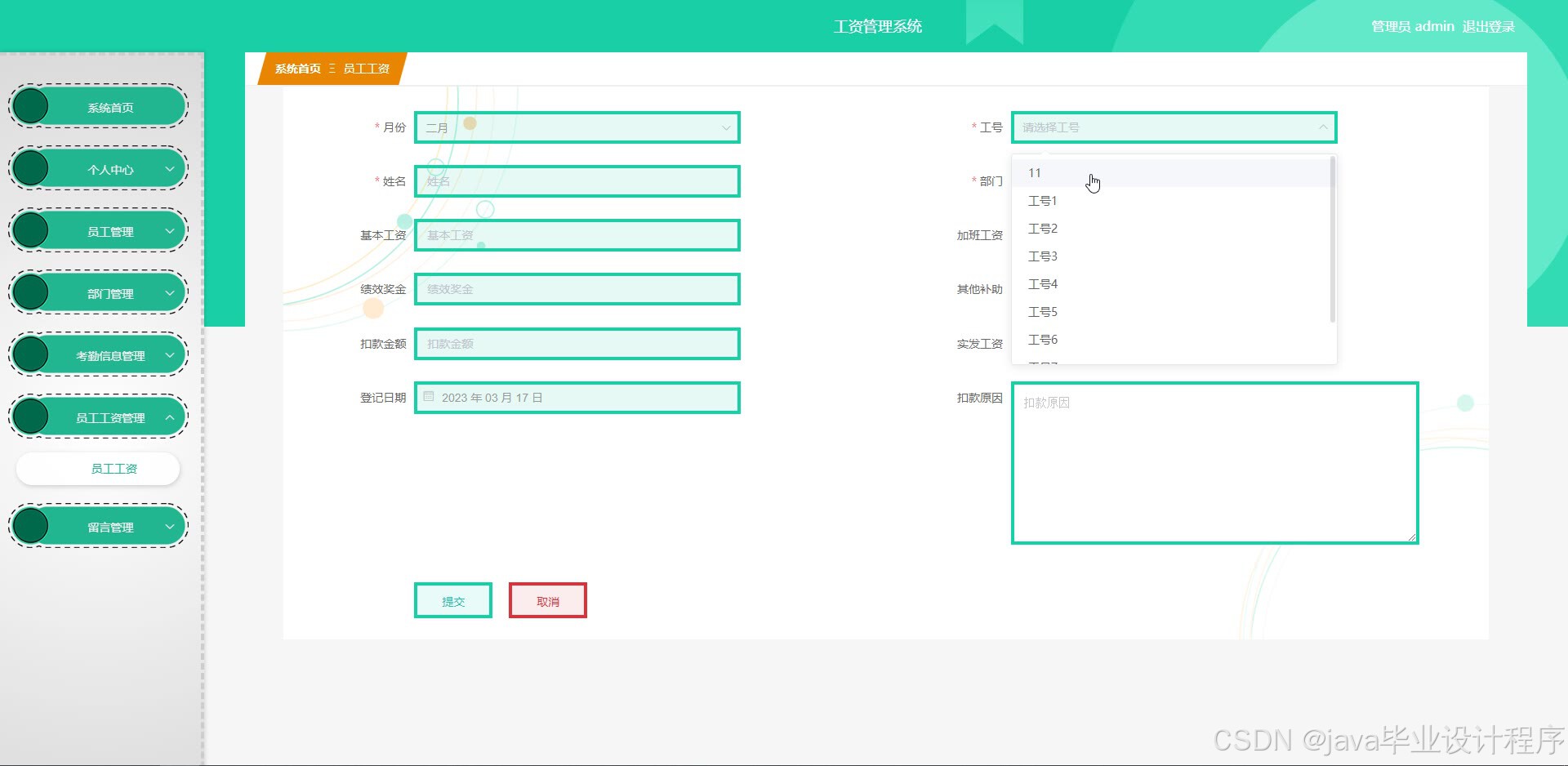Image resolution: width=1568 pixels, height=766 pixels.
Task: Click 管理员 admin account label
Action: click(1413, 26)
